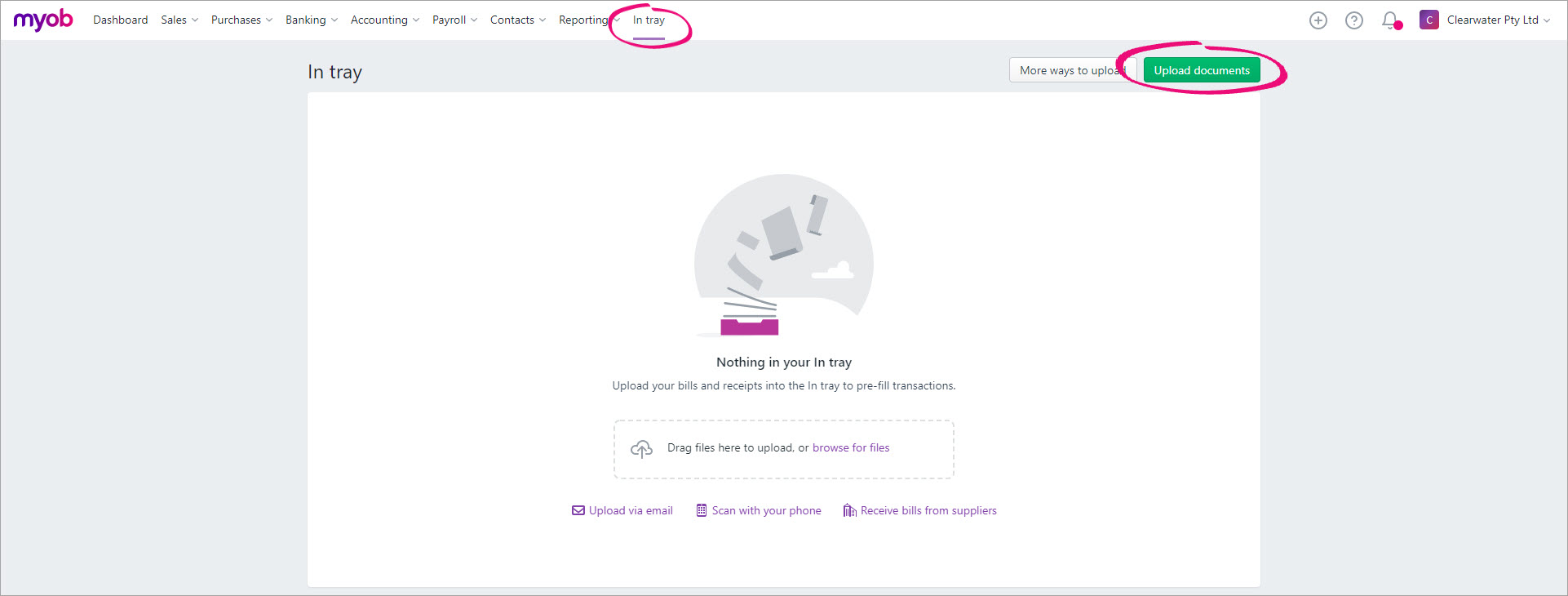
Task: Expand the Sales dropdown menu
Action: pos(179,20)
